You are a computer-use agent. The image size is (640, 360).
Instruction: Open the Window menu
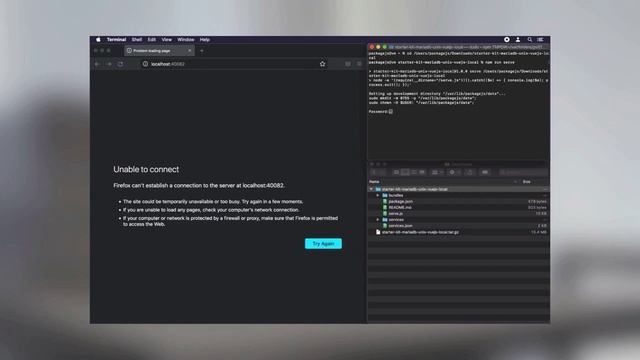point(186,40)
